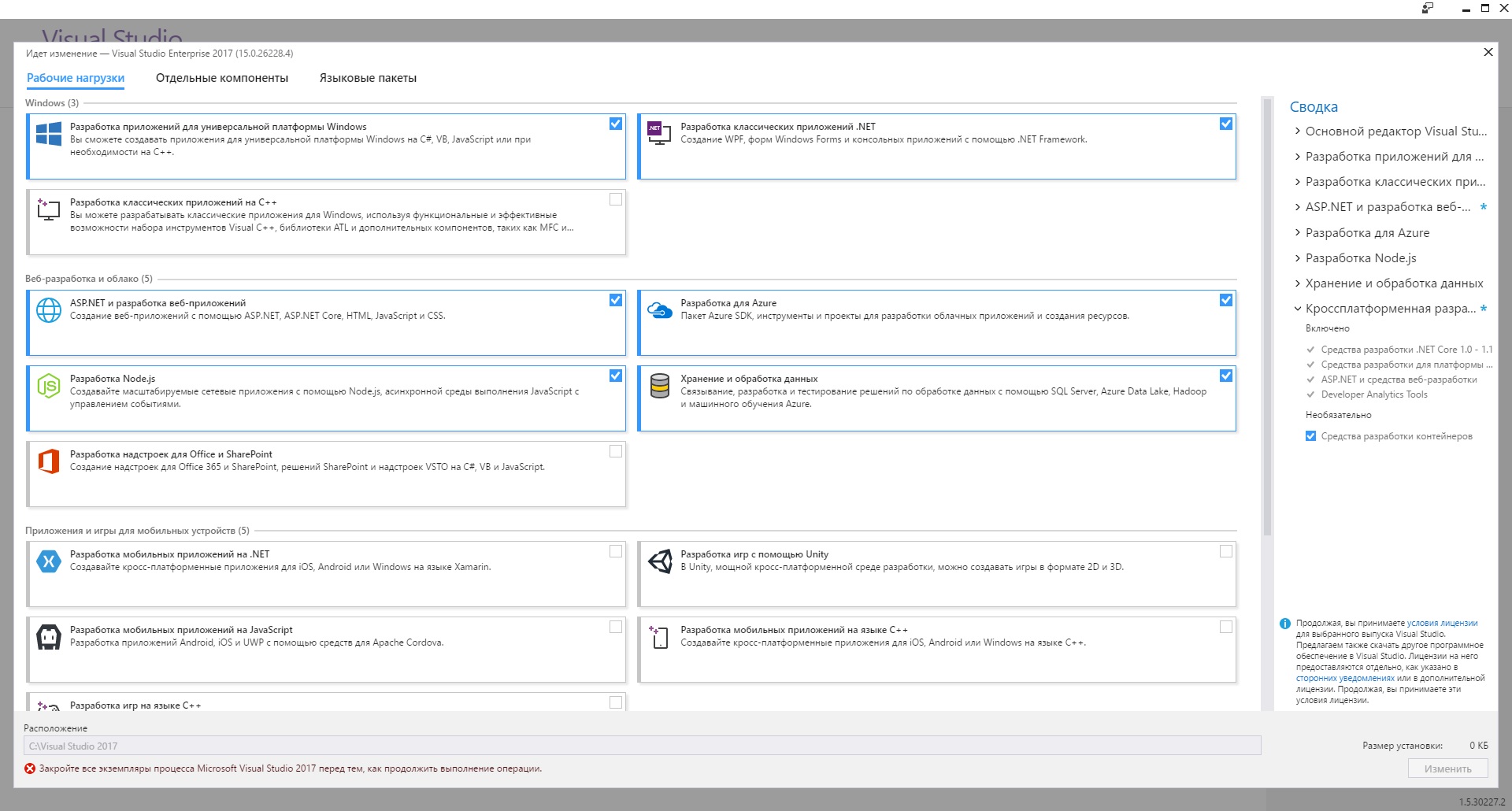Click ASP.NET и средства веб-разработки item
The image size is (1512, 811).
coord(1399,380)
